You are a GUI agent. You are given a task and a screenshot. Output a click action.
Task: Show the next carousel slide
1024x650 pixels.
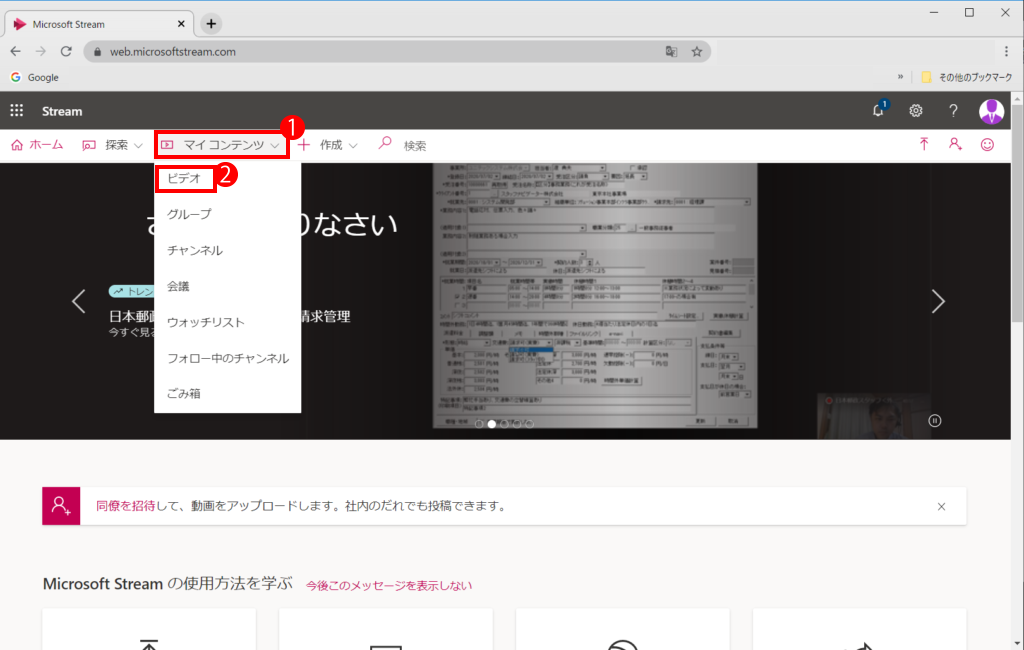click(938, 301)
